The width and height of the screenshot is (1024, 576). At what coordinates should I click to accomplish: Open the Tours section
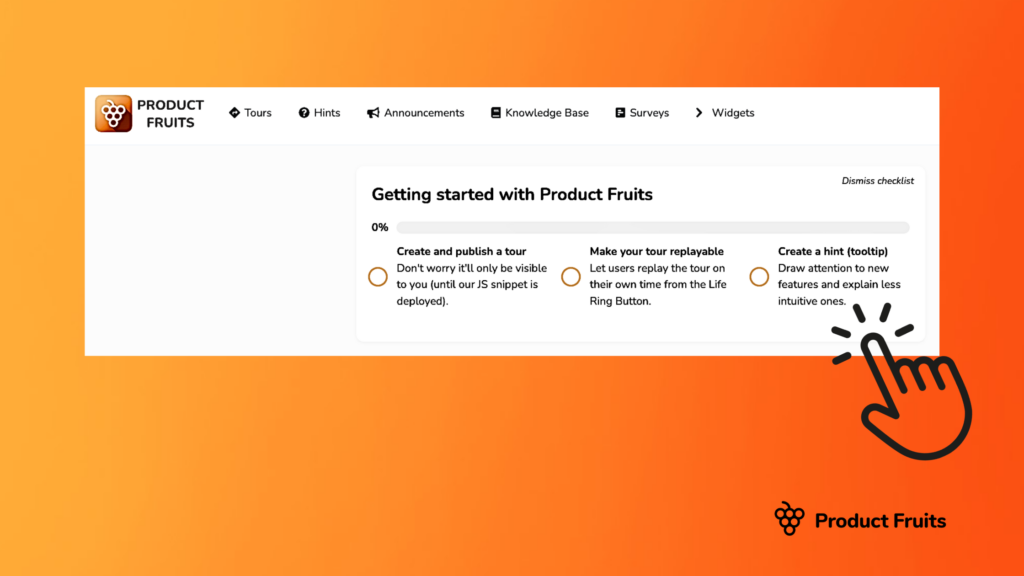(x=256, y=112)
